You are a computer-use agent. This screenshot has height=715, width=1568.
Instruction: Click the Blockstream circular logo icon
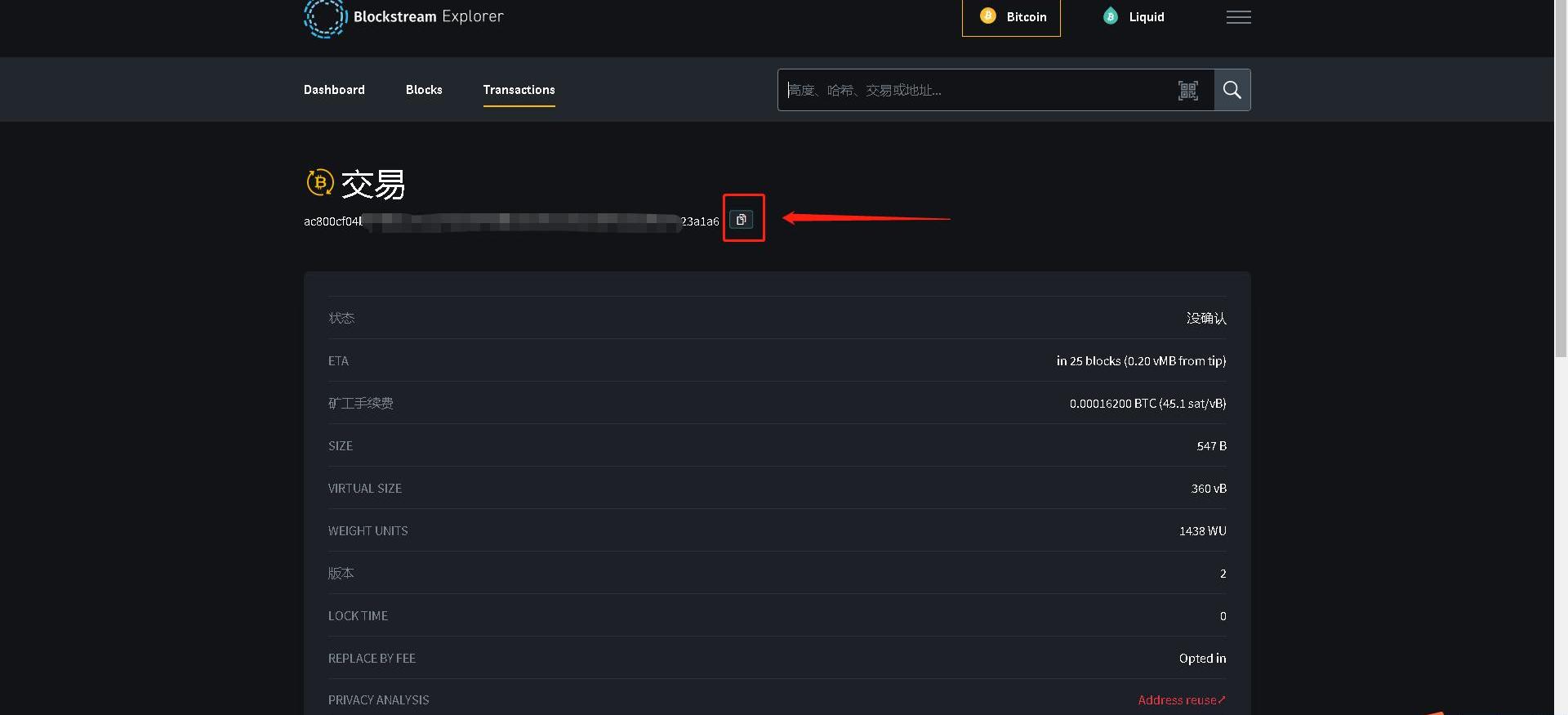325,18
